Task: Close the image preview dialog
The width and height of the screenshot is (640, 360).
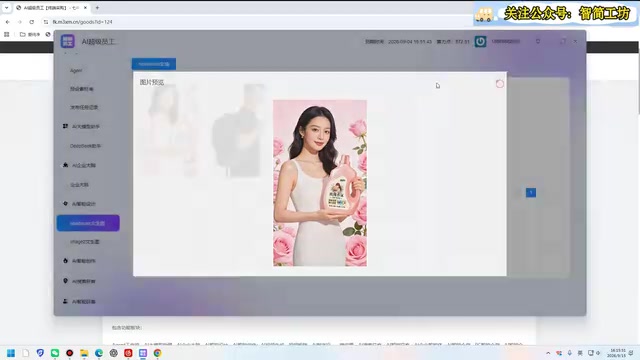Action: [x=500, y=84]
